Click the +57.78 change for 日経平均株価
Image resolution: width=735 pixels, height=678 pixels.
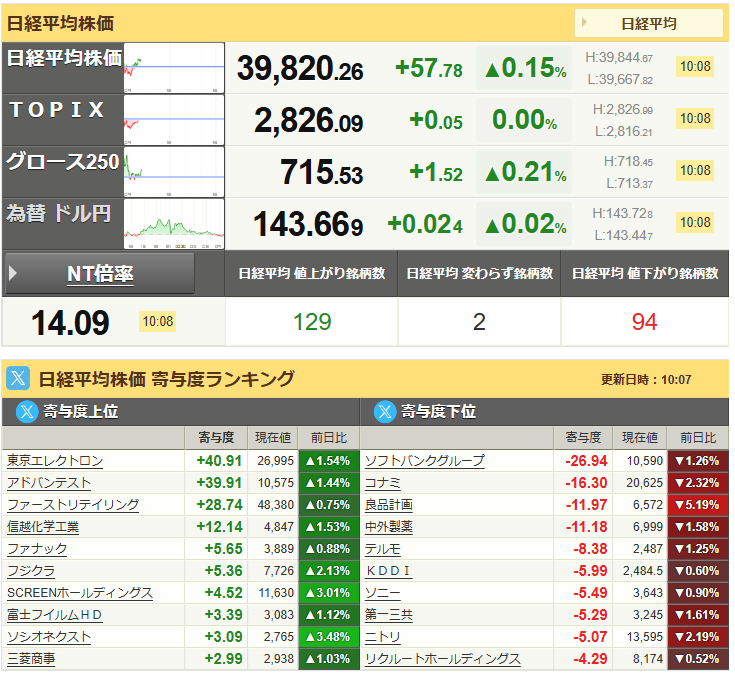tap(429, 68)
